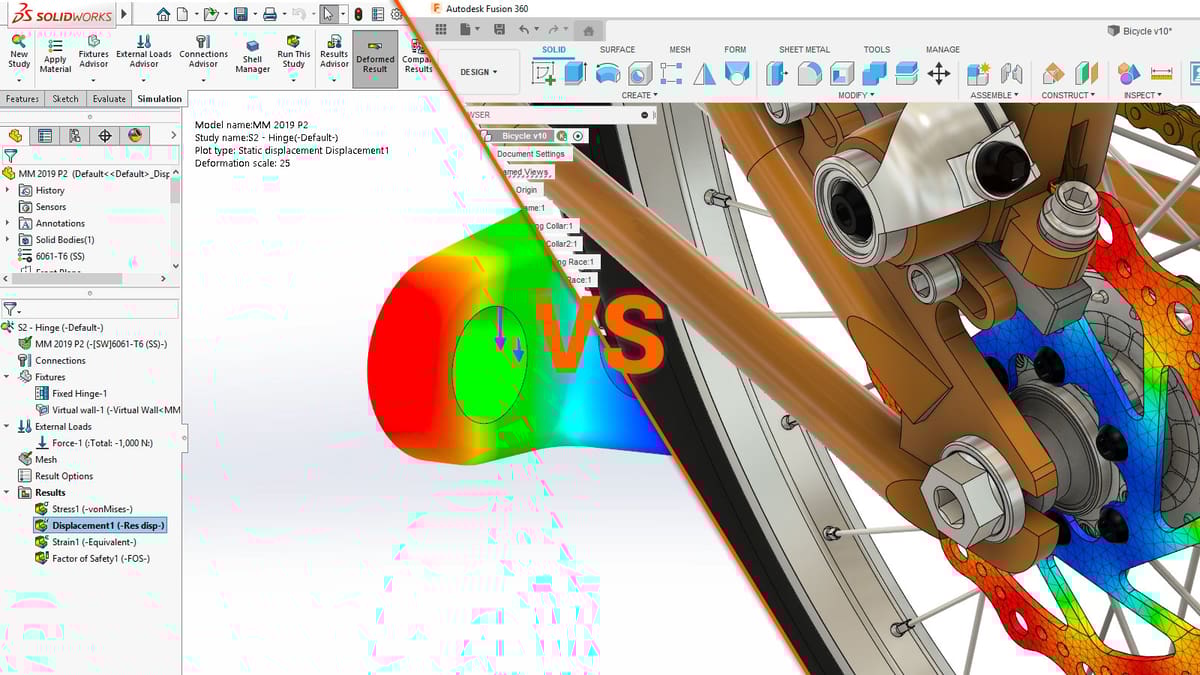Select the Fusion Move/Copy arrows tool
Image resolution: width=1200 pixels, height=675 pixels.
click(x=939, y=73)
